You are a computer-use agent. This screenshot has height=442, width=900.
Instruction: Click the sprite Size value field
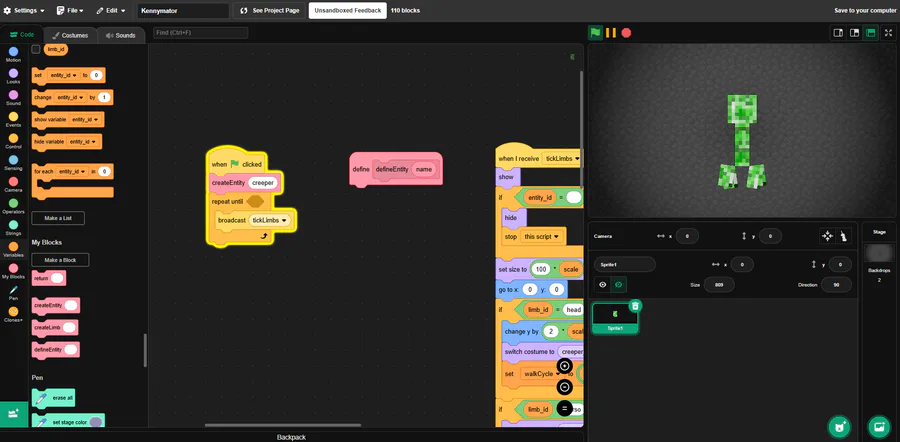click(x=719, y=285)
